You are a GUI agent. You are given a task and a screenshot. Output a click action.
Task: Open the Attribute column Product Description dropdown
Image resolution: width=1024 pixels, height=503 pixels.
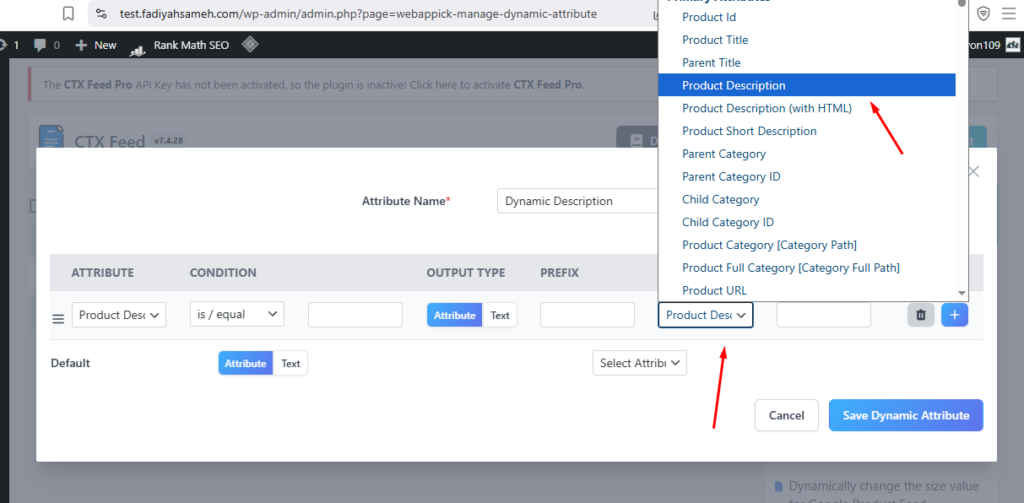coord(119,315)
